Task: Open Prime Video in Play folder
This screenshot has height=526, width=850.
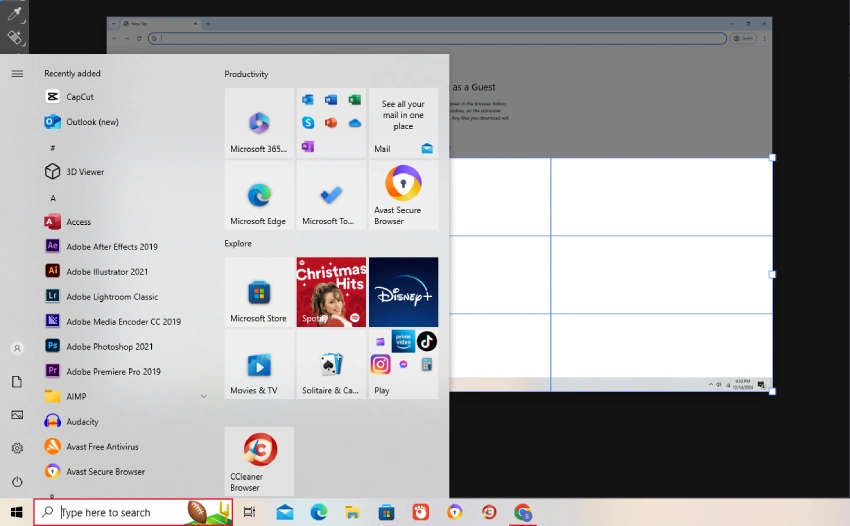Action: click(x=403, y=341)
